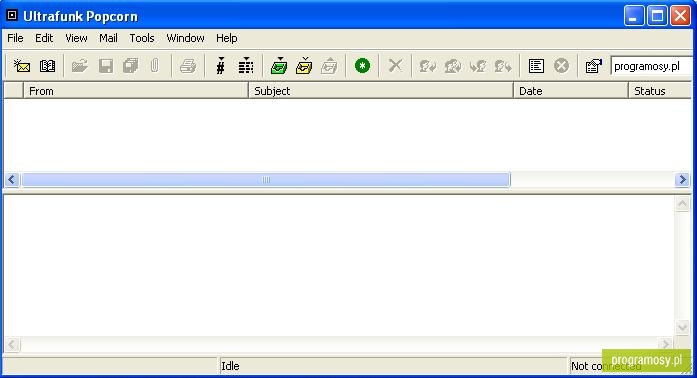
Task: Click the hash download headers icon
Action: [x=220, y=66]
